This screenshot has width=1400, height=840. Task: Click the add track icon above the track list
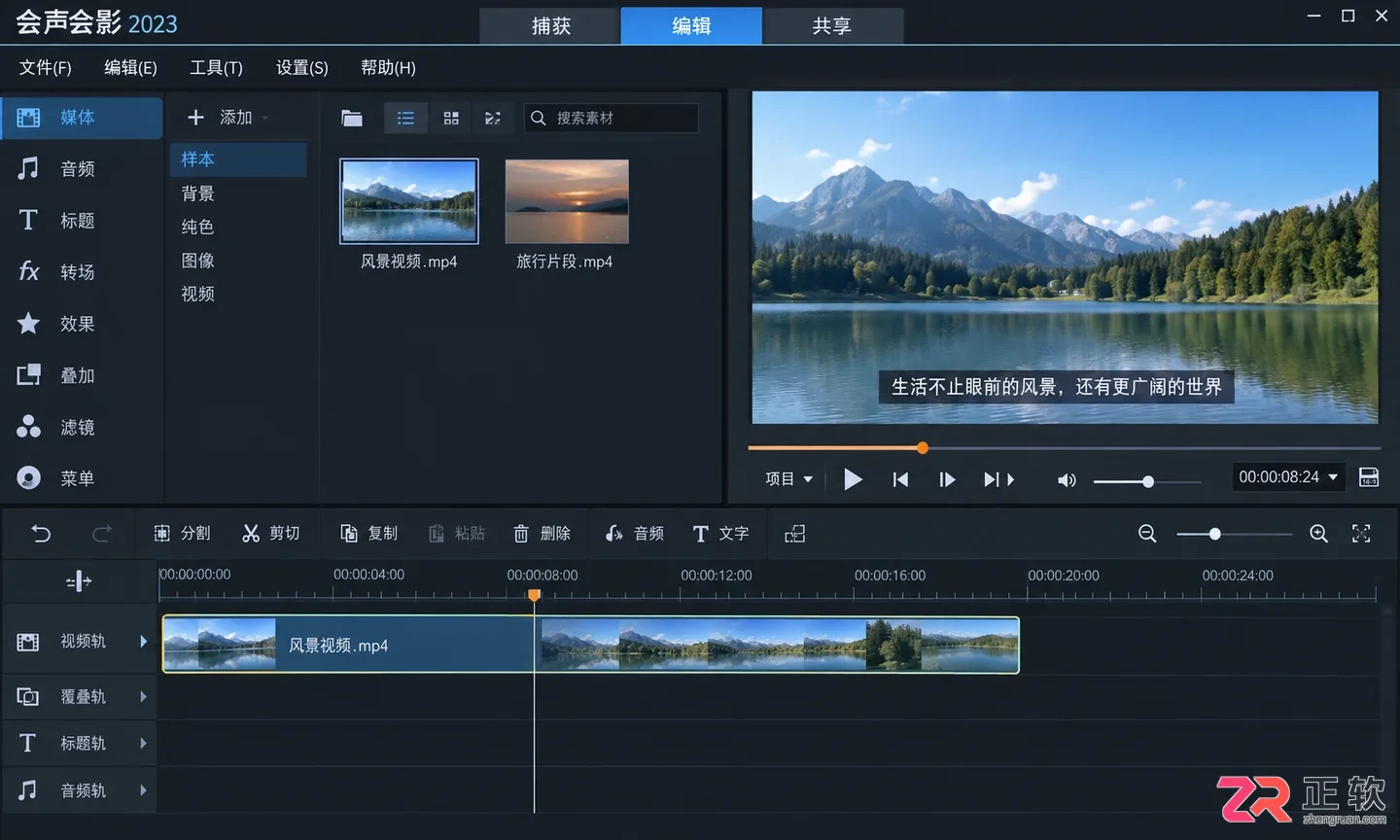point(79,581)
